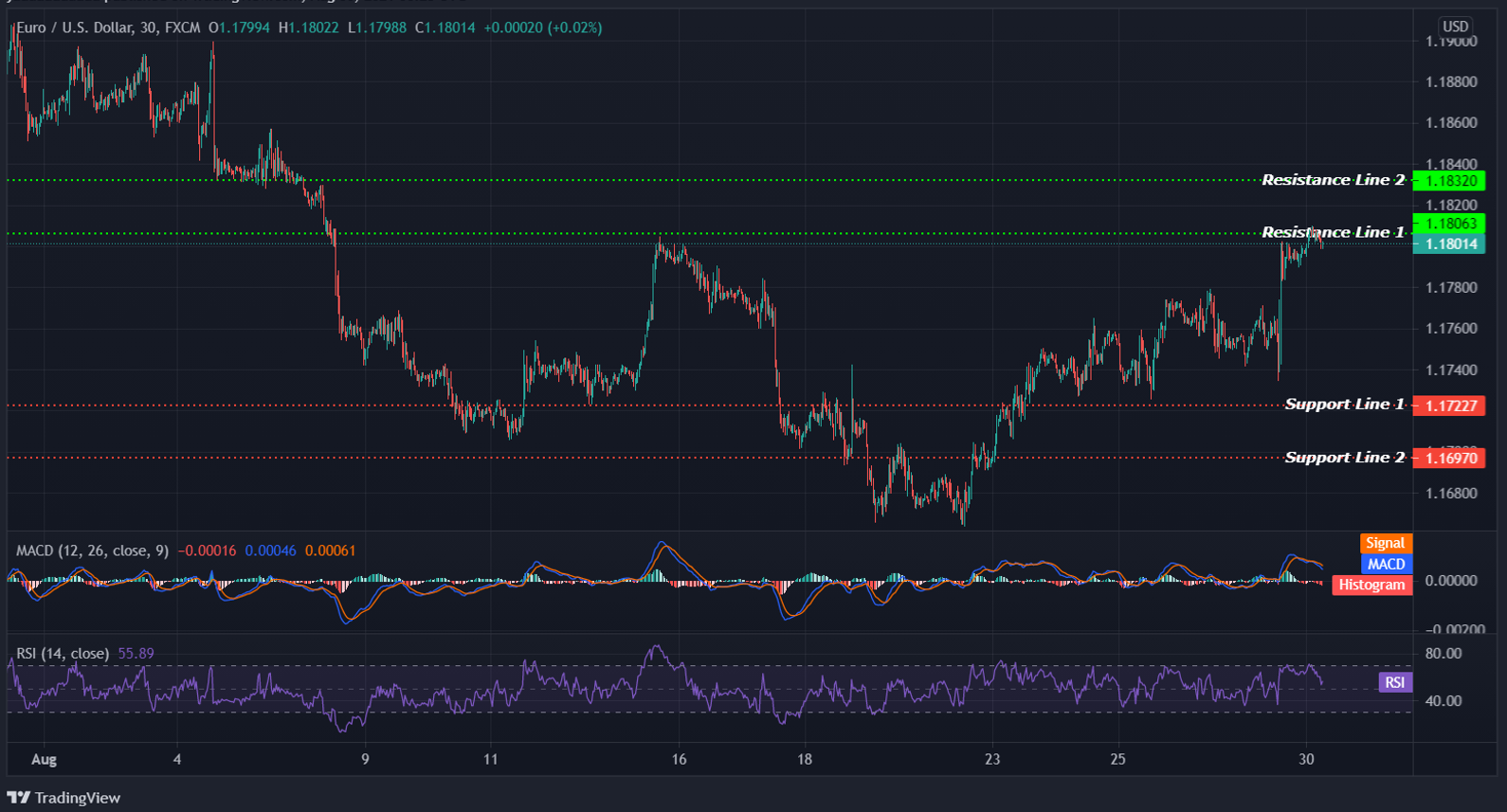Click the purple RSI label

(1394, 682)
